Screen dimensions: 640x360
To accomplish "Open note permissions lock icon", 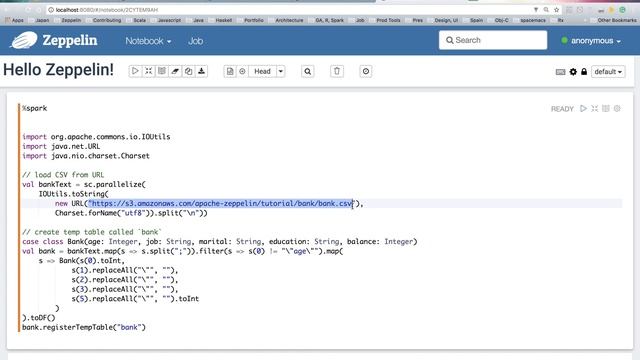I will pyautogui.click(x=584, y=72).
